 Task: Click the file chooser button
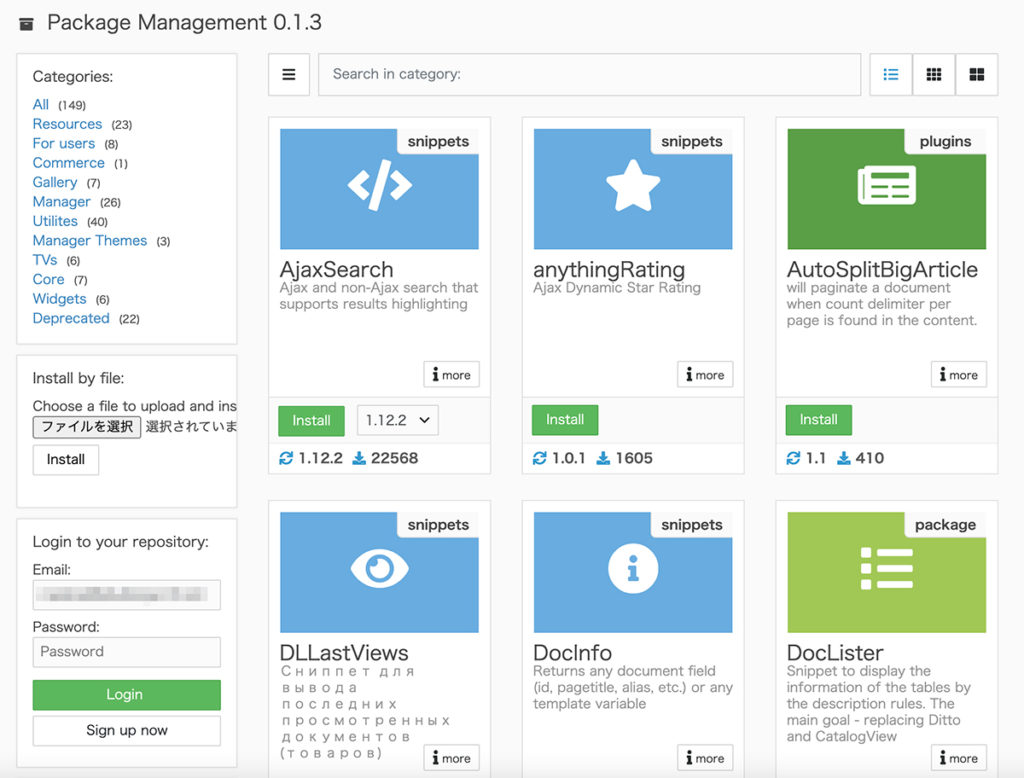tap(87, 427)
